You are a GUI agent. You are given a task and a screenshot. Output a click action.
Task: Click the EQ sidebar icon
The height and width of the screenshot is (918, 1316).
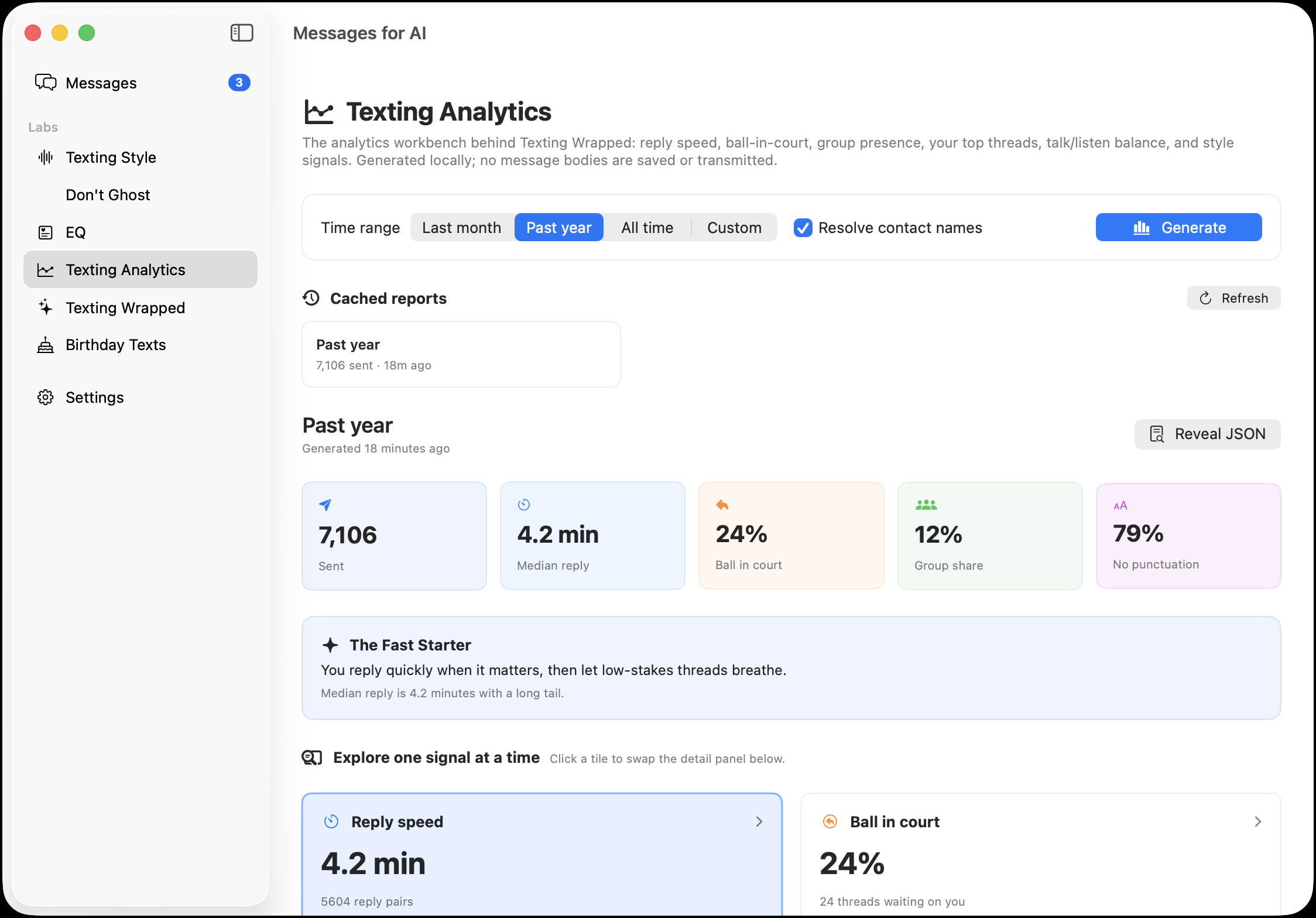tap(46, 232)
